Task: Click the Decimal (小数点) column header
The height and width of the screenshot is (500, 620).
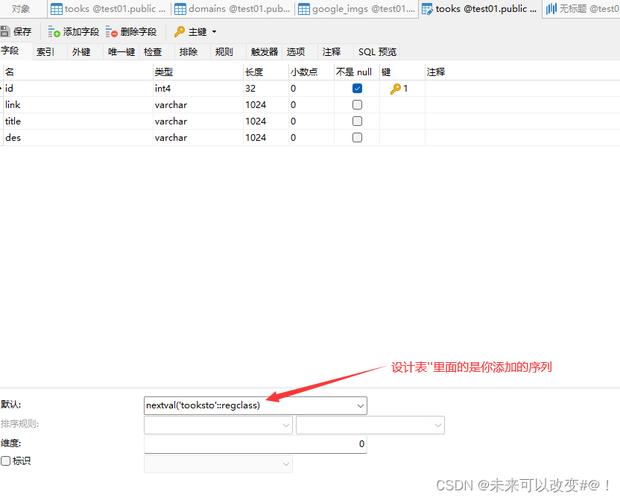Action: click(x=311, y=72)
